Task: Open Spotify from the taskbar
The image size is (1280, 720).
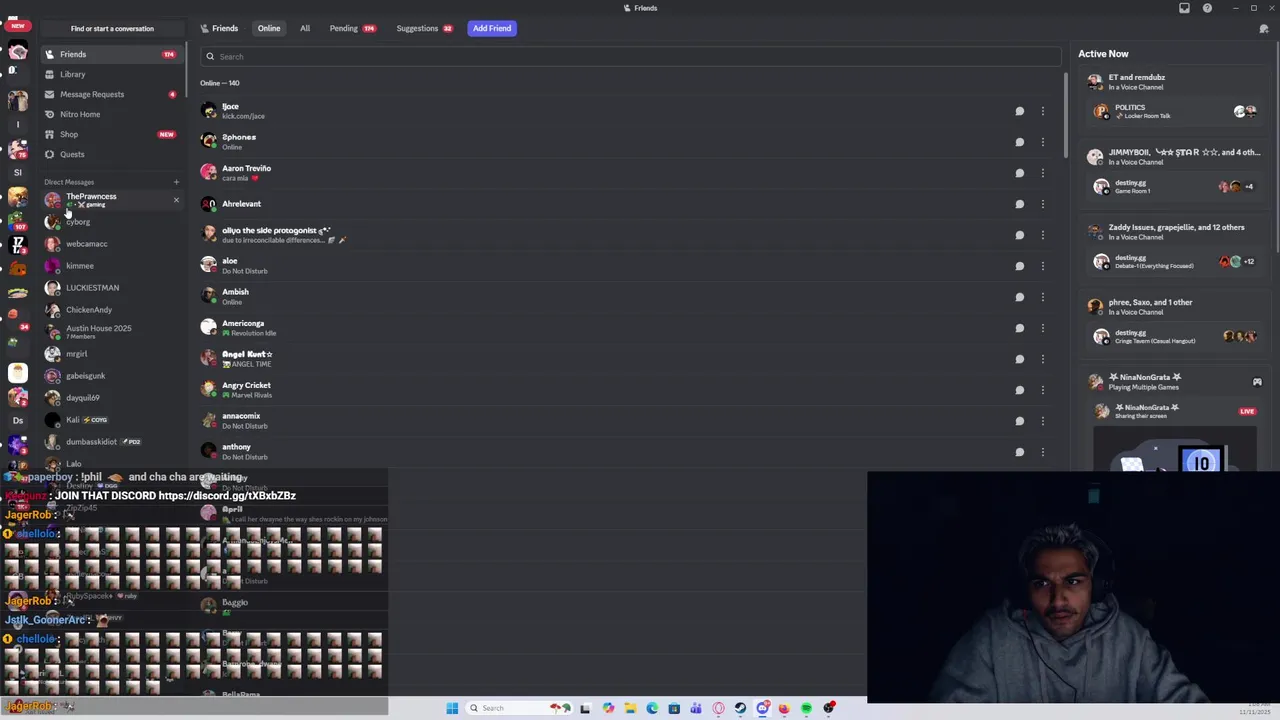Action: [806, 708]
